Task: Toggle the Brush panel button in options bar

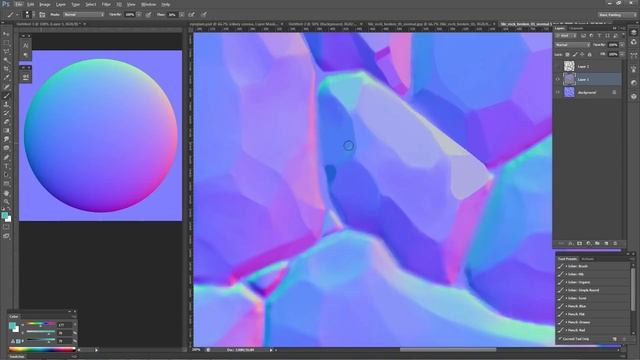Action: point(42,15)
